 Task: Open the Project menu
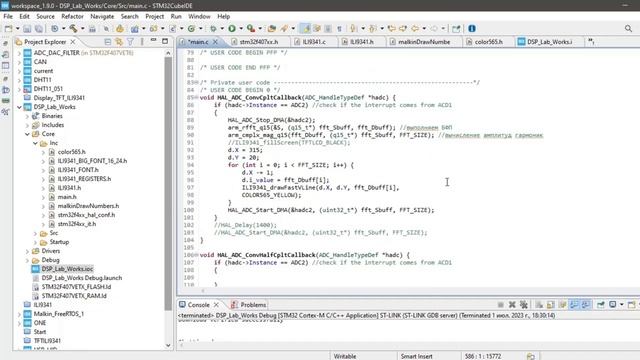click(x=154, y=16)
